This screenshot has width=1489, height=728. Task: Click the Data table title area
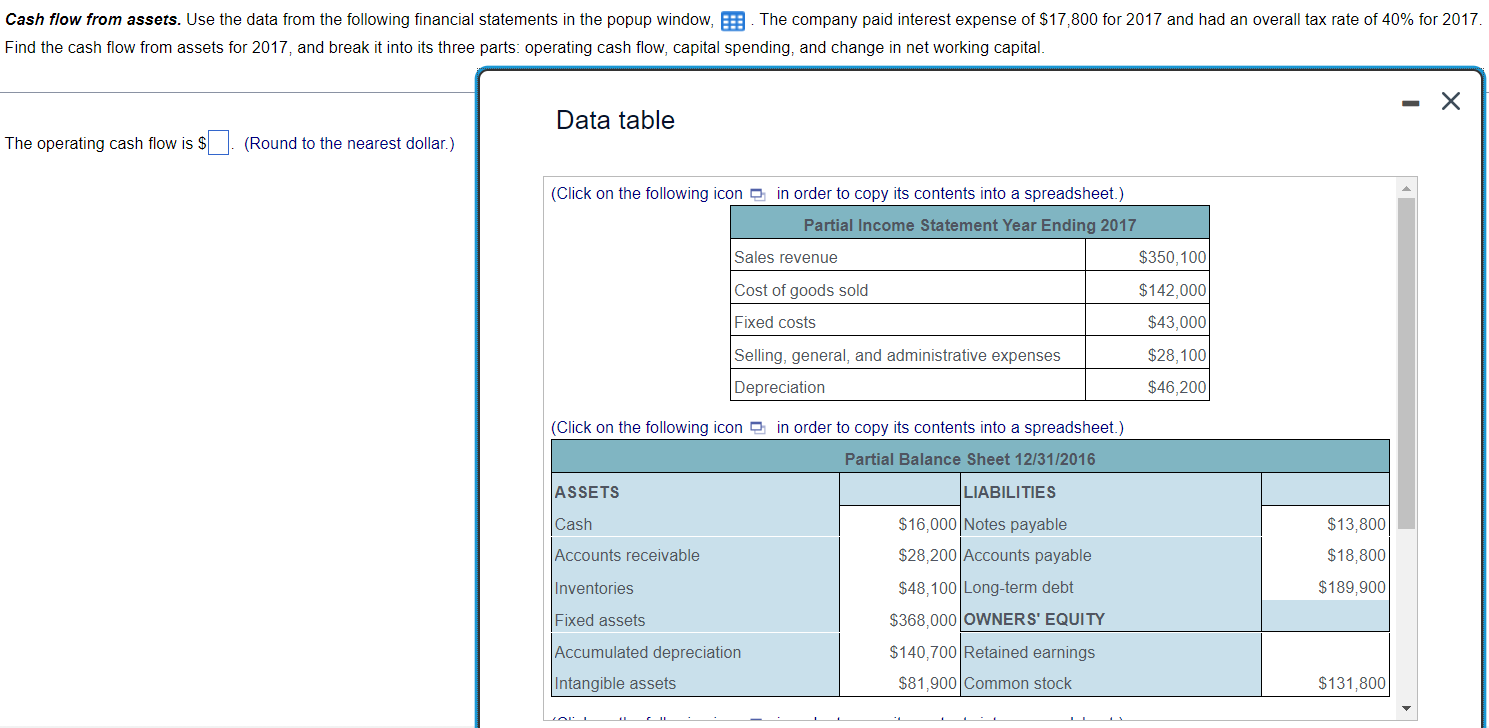point(614,119)
